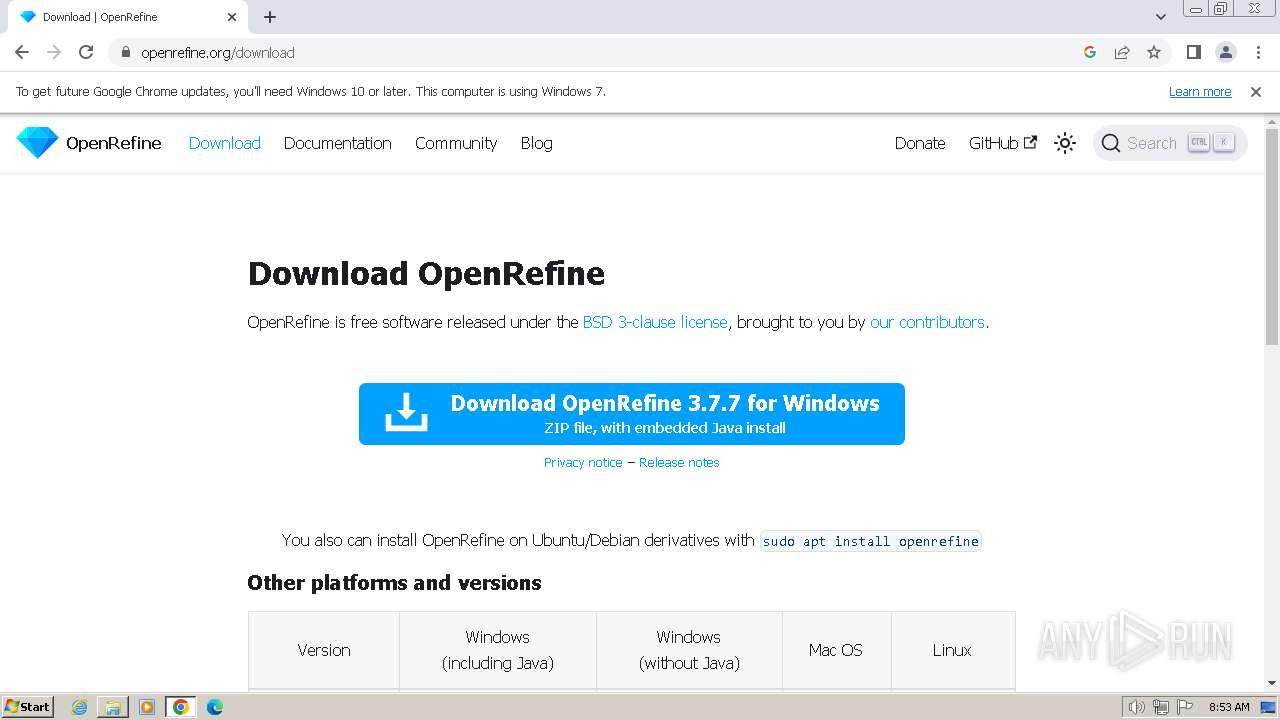The height and width of the screenshot is (720, 1280).
Task: Open the network tray icon
Action: pos(1161,707)
